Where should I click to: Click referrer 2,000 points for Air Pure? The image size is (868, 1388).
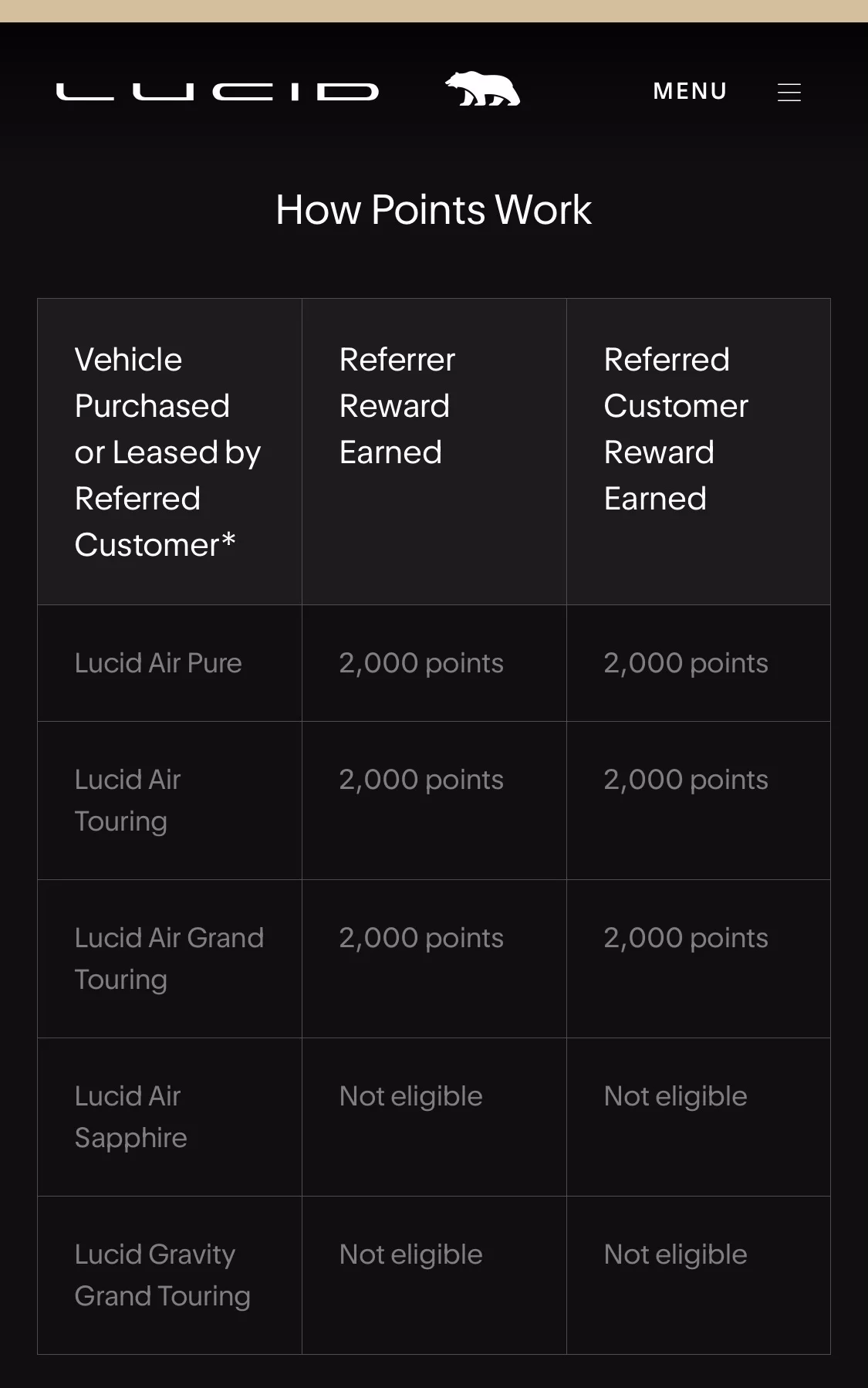coord(421,663)
